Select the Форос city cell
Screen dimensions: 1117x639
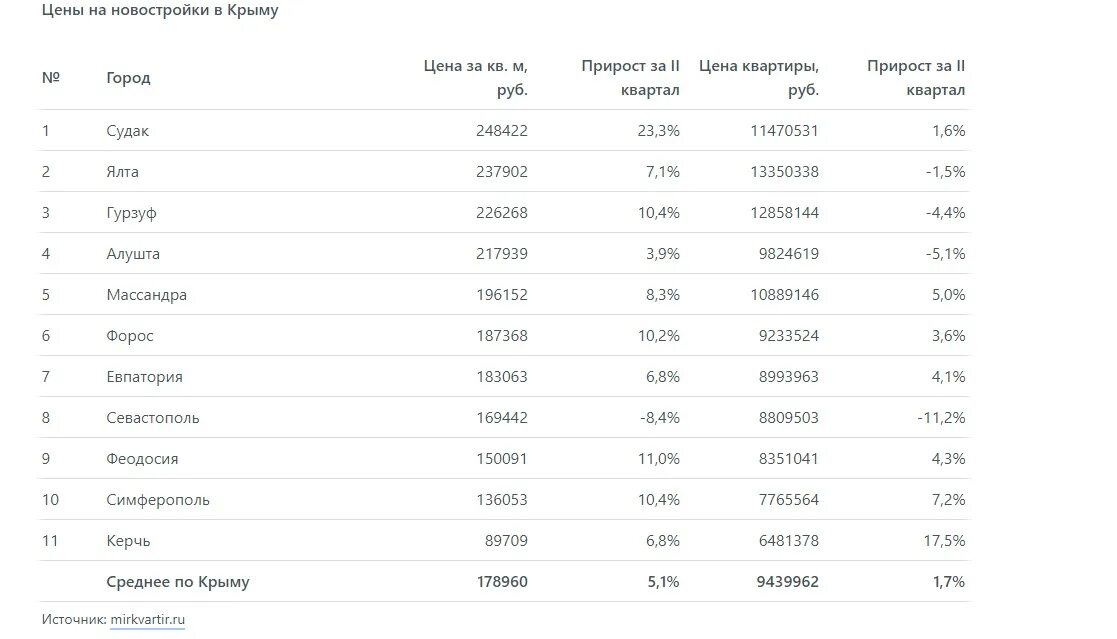pyautogui.click(x=130, y=336)
